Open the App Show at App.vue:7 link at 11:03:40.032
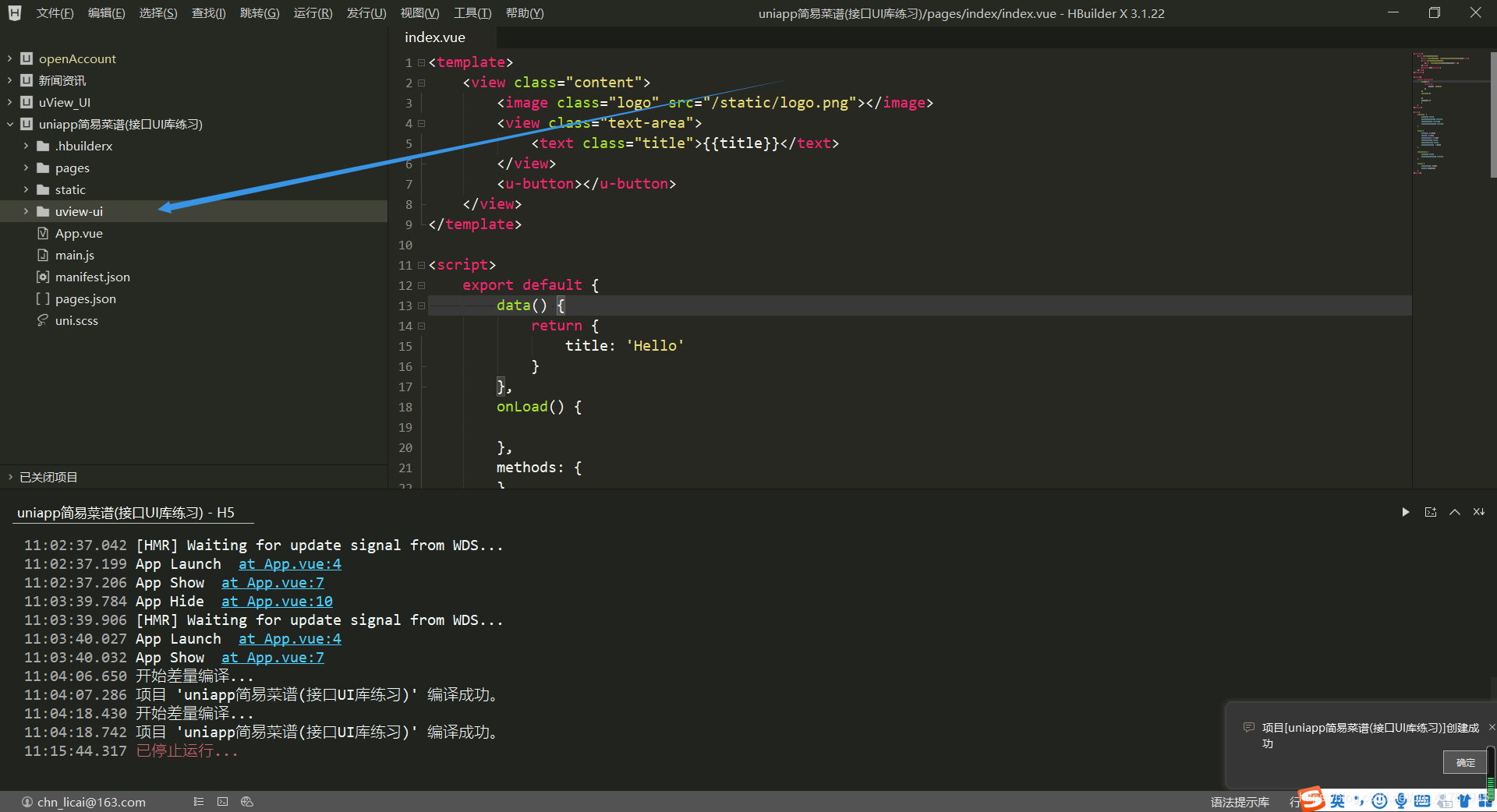The image size is (1497, 812). [272, 658]
